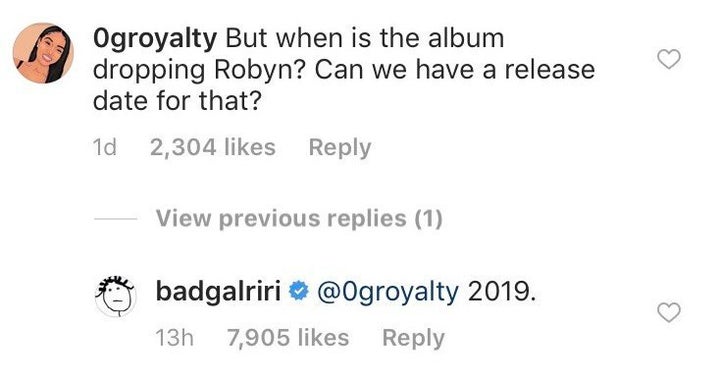This screenshot has width=720, height=380.
Task: Open 0groyalty's profile picture
Action: [x=43, y=53]
